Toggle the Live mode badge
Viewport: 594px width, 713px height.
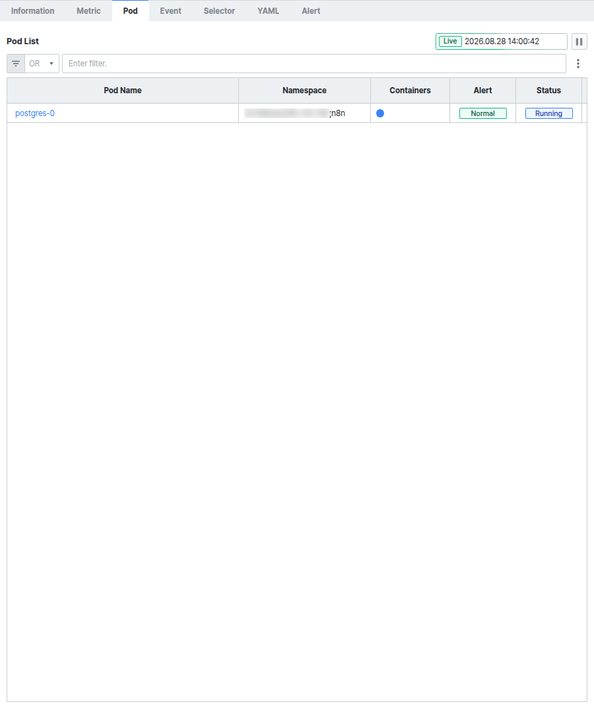450,41
